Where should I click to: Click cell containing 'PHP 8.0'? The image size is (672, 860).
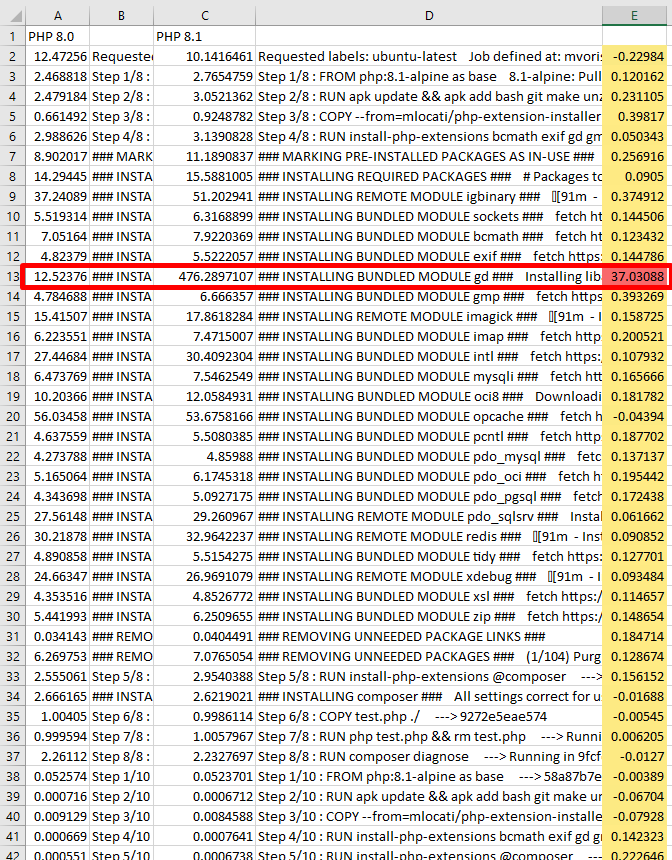[x=58, y=37]
